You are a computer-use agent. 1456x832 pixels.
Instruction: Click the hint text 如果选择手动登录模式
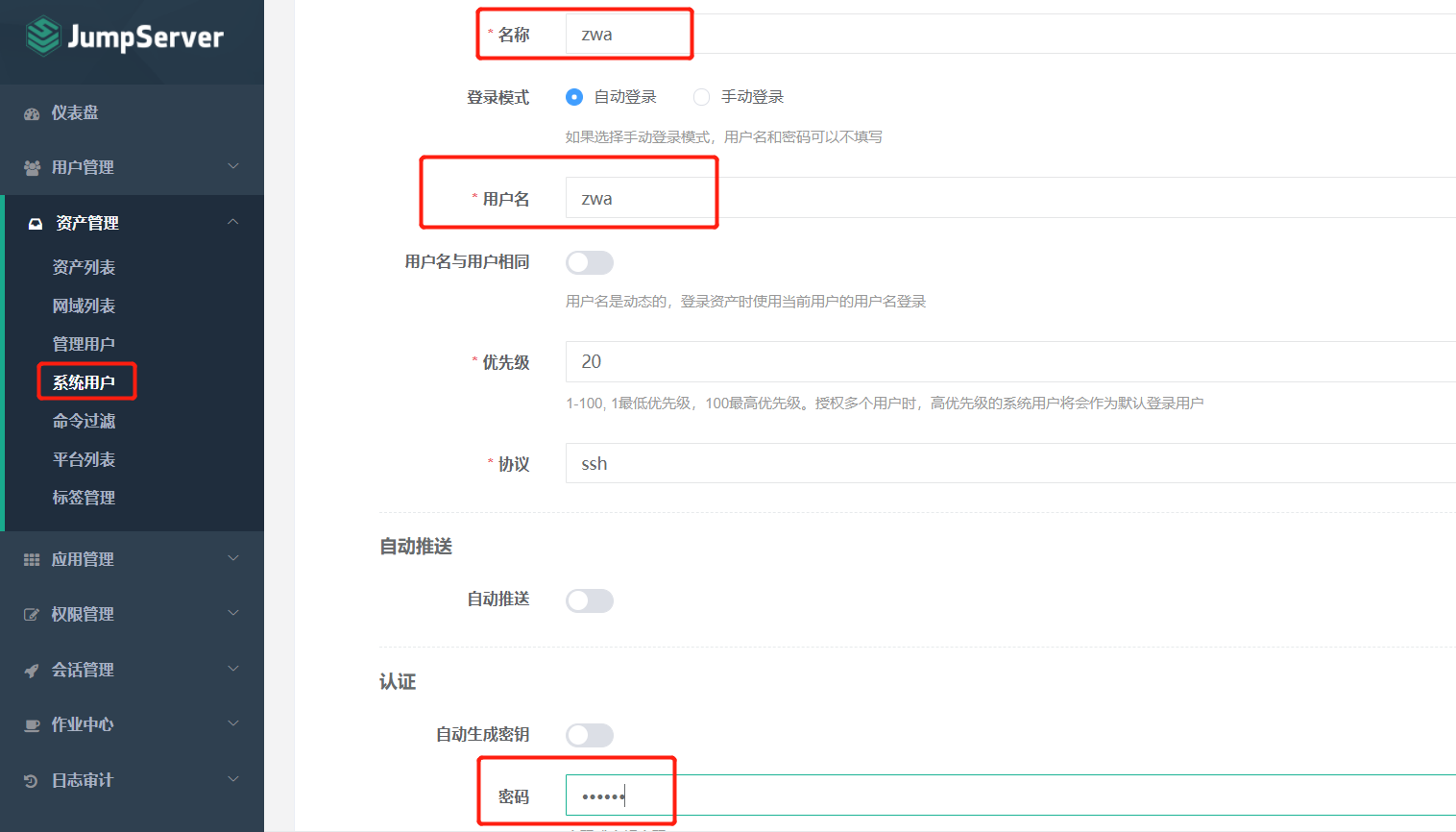tap(723, 137)
